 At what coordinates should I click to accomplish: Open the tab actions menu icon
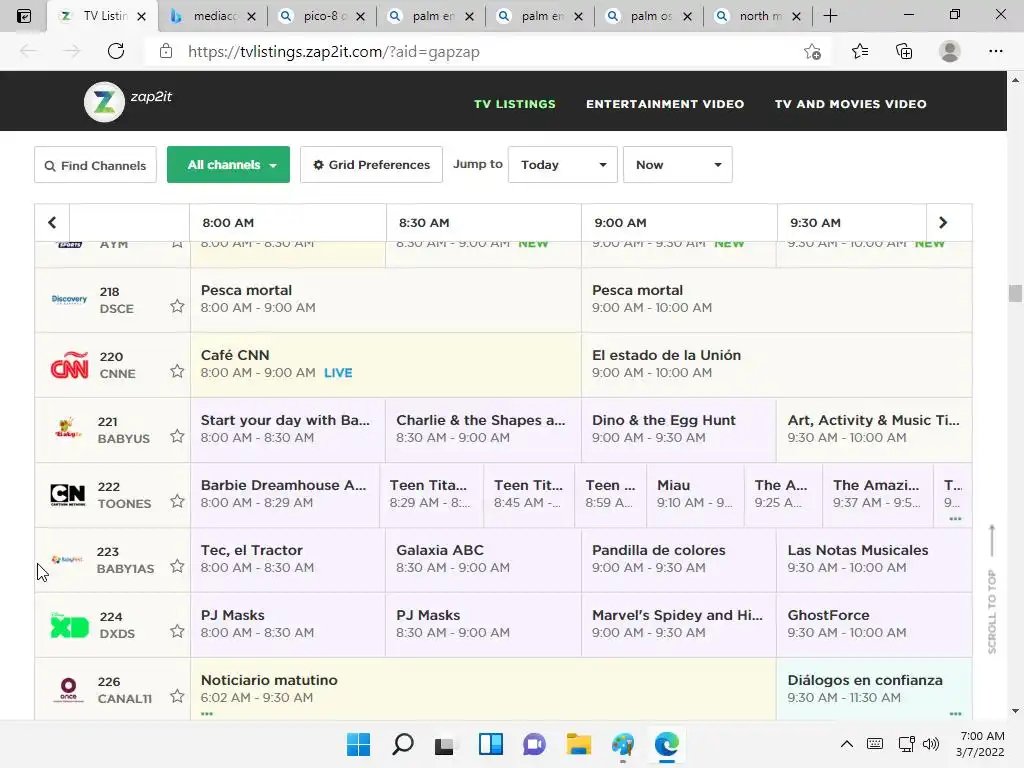pos(24,16)
